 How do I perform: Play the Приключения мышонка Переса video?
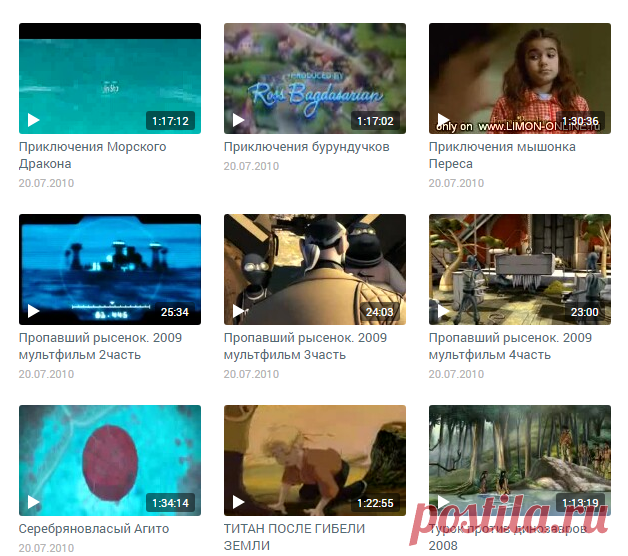point(444,120)
